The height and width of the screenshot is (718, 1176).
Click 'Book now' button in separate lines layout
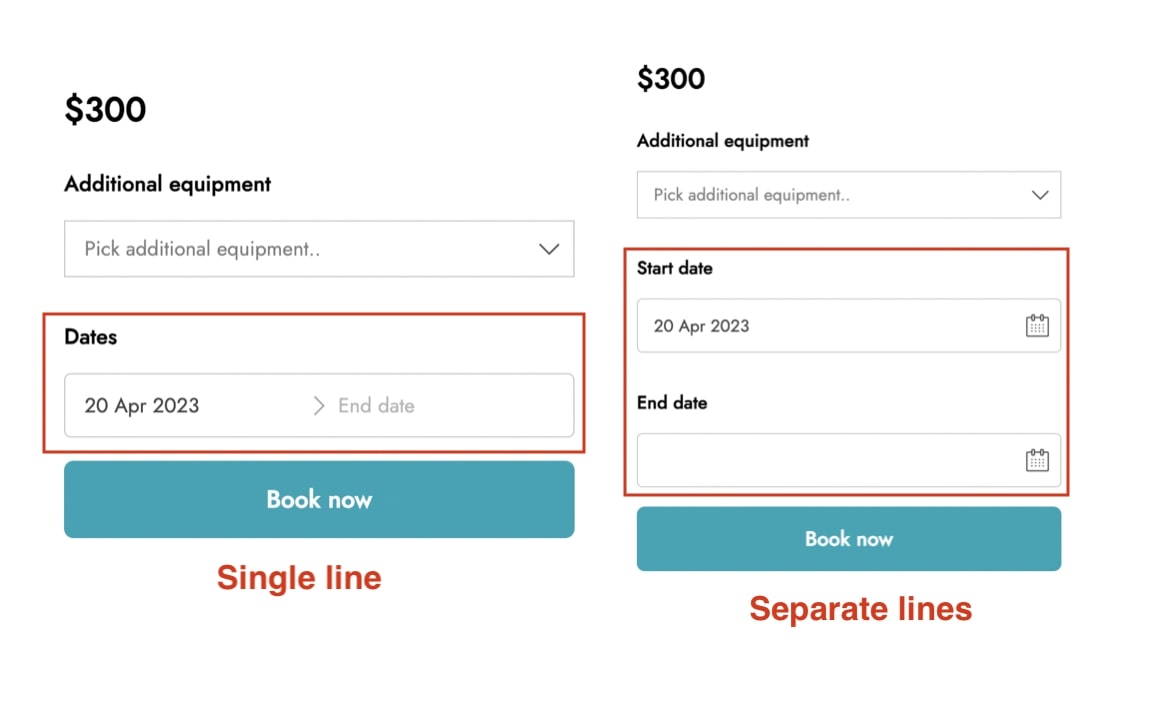coord(848,539)
